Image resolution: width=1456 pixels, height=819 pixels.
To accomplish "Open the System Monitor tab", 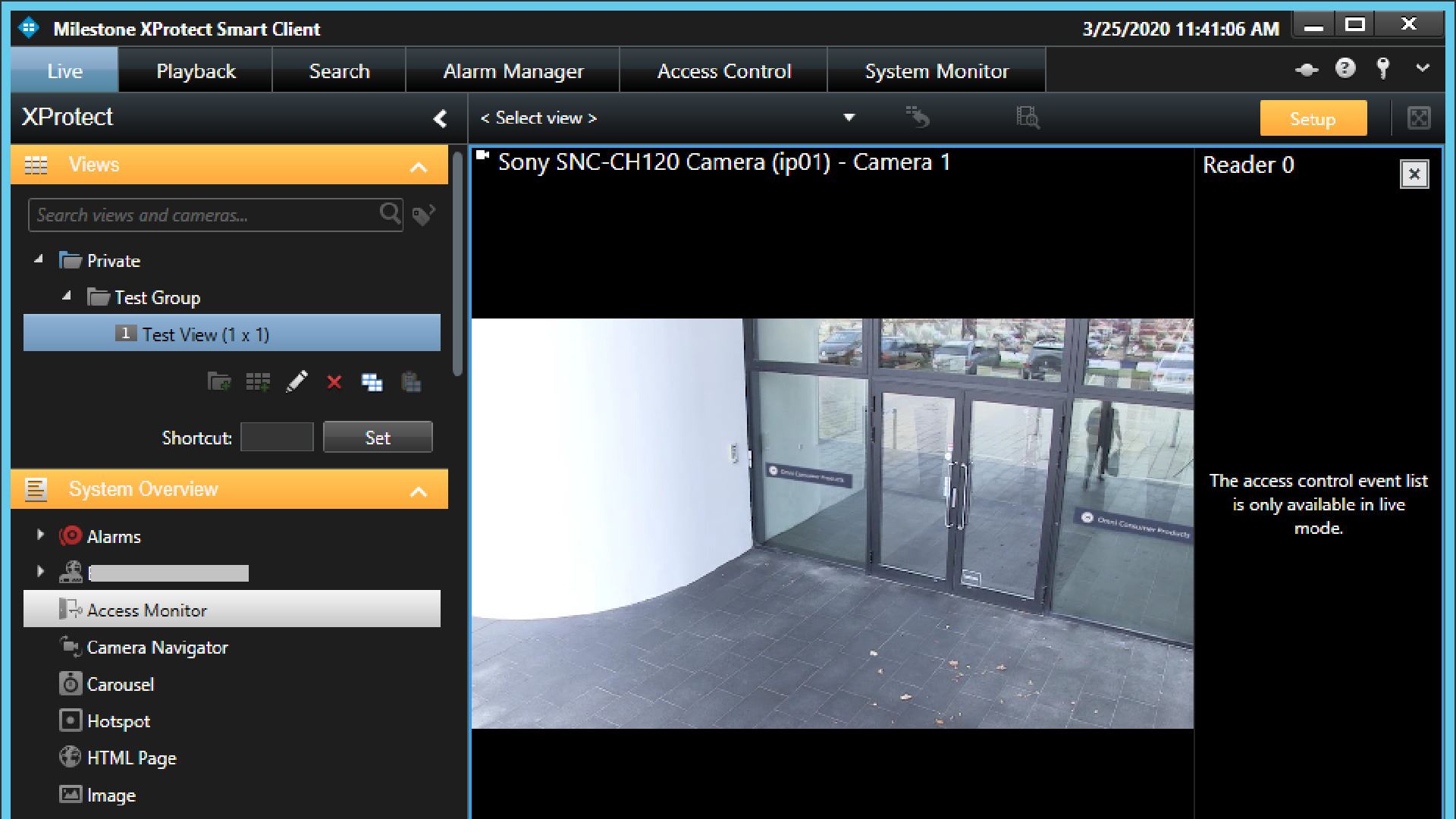I will (x=937, y=71).
